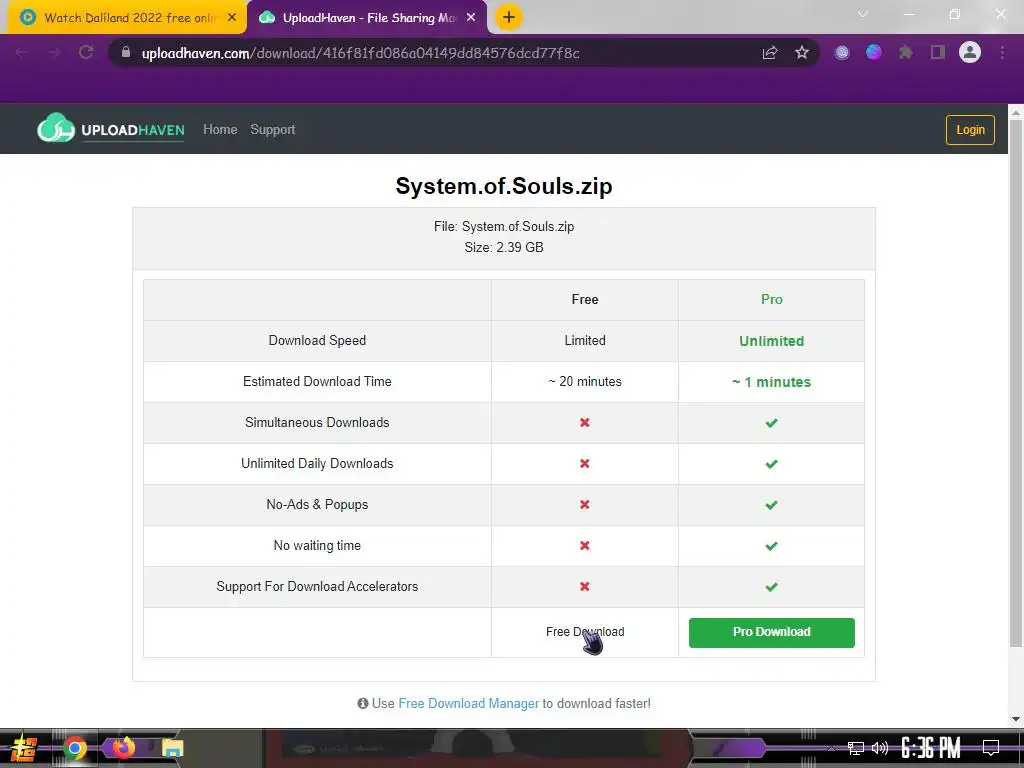Open the tab search chevron
Viewport: 1024px width, 768px height.
(863, 14)
